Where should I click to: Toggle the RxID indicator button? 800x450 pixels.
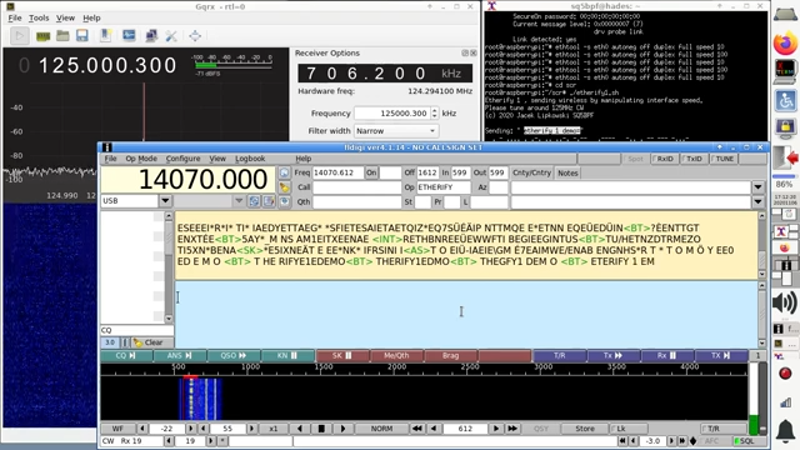pyautogui.click(x=663, y=159)
